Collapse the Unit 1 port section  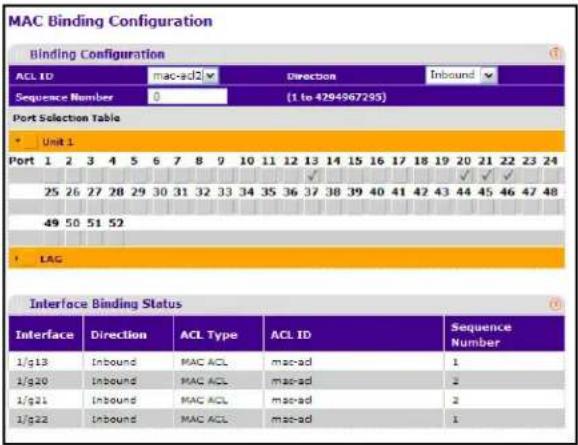(x=18, y=142)
